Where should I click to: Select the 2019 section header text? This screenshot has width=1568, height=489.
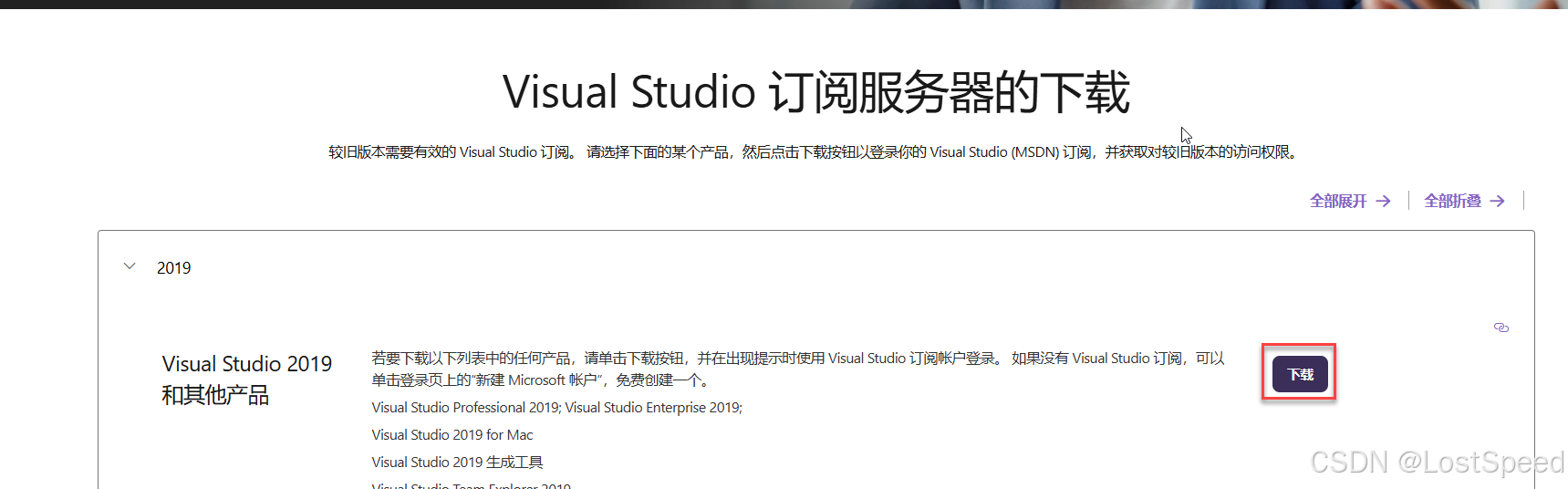174,268
